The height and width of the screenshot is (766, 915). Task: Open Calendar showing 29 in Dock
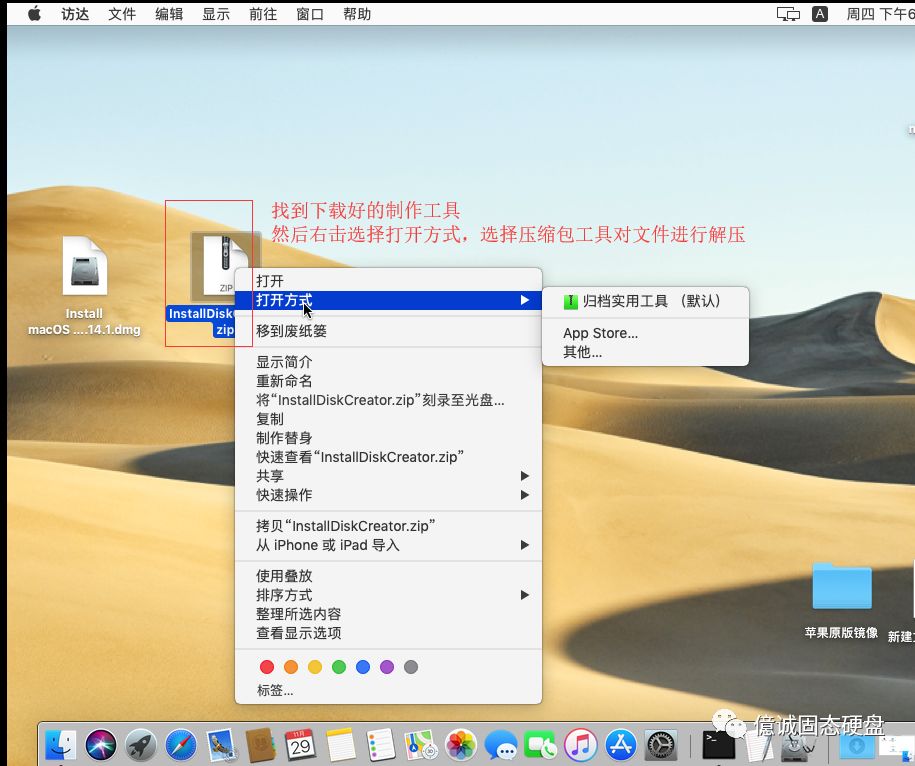coord(300,744)
